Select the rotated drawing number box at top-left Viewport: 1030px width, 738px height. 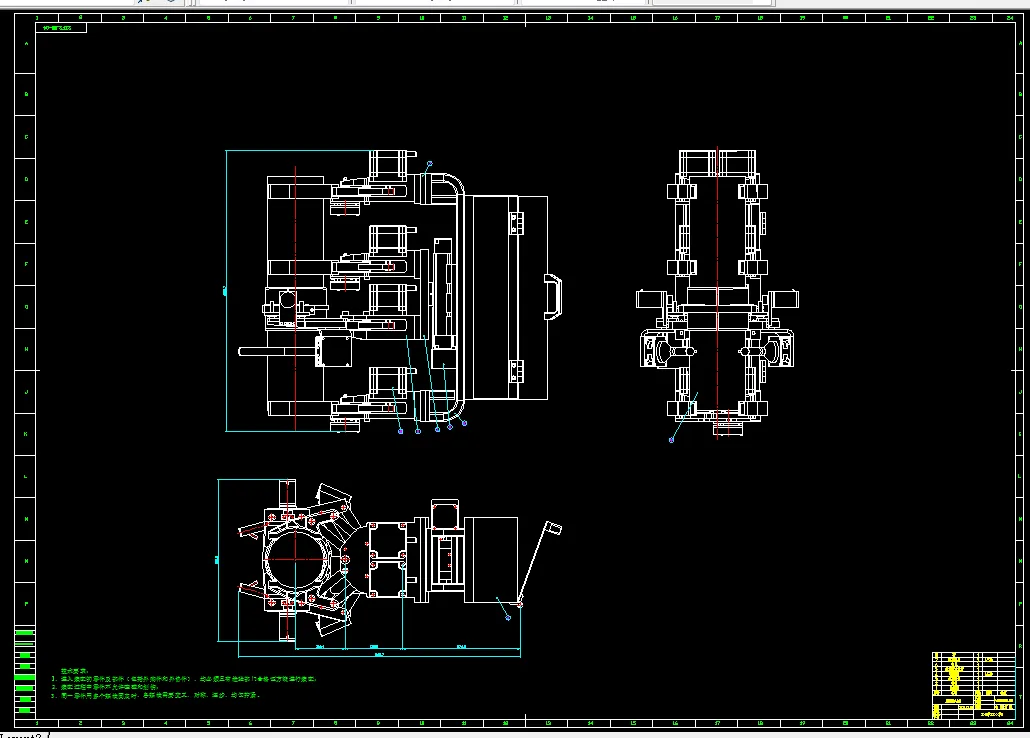pos(61,28)
